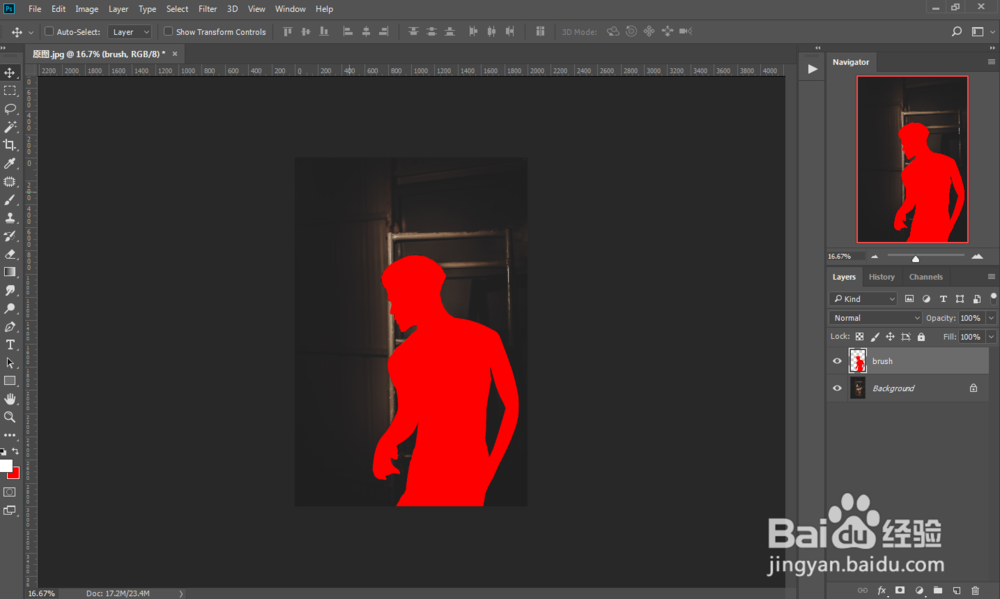This screenshot has width=1000, height=599.
Task: Open the Filter menu
Action: (x=207, y=9)
